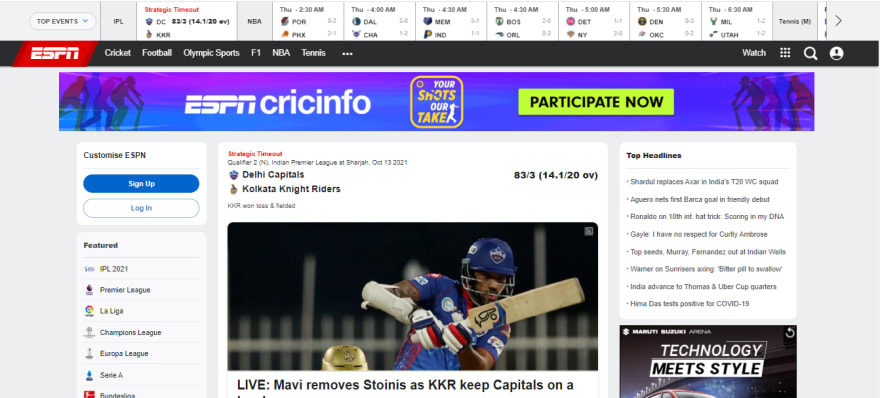Open Top seeds out at Indian Wells headline

[x=707, y=251]
